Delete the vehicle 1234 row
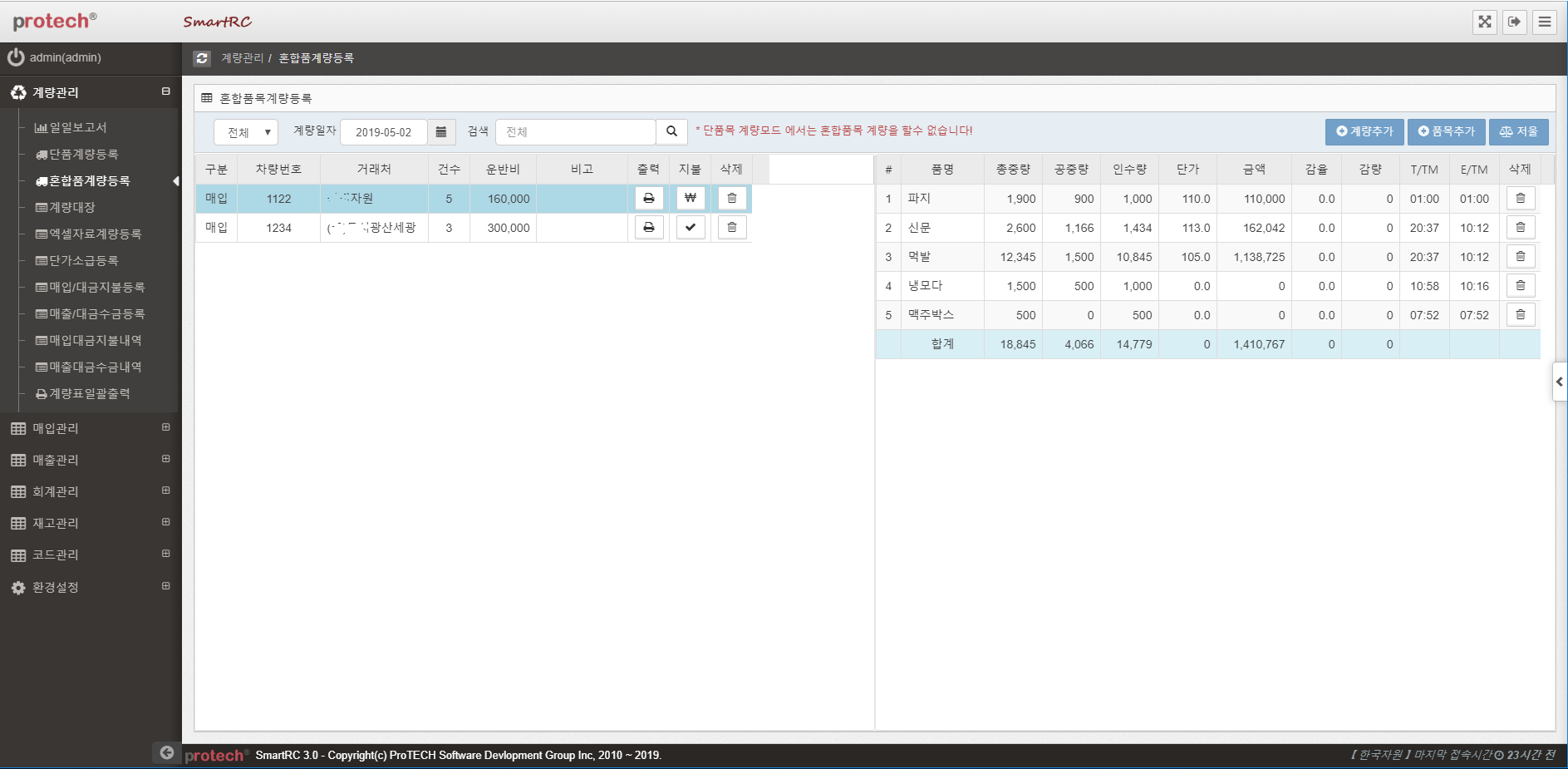The width and height of the screenshot is (1568, 769). tap(732, 228)
